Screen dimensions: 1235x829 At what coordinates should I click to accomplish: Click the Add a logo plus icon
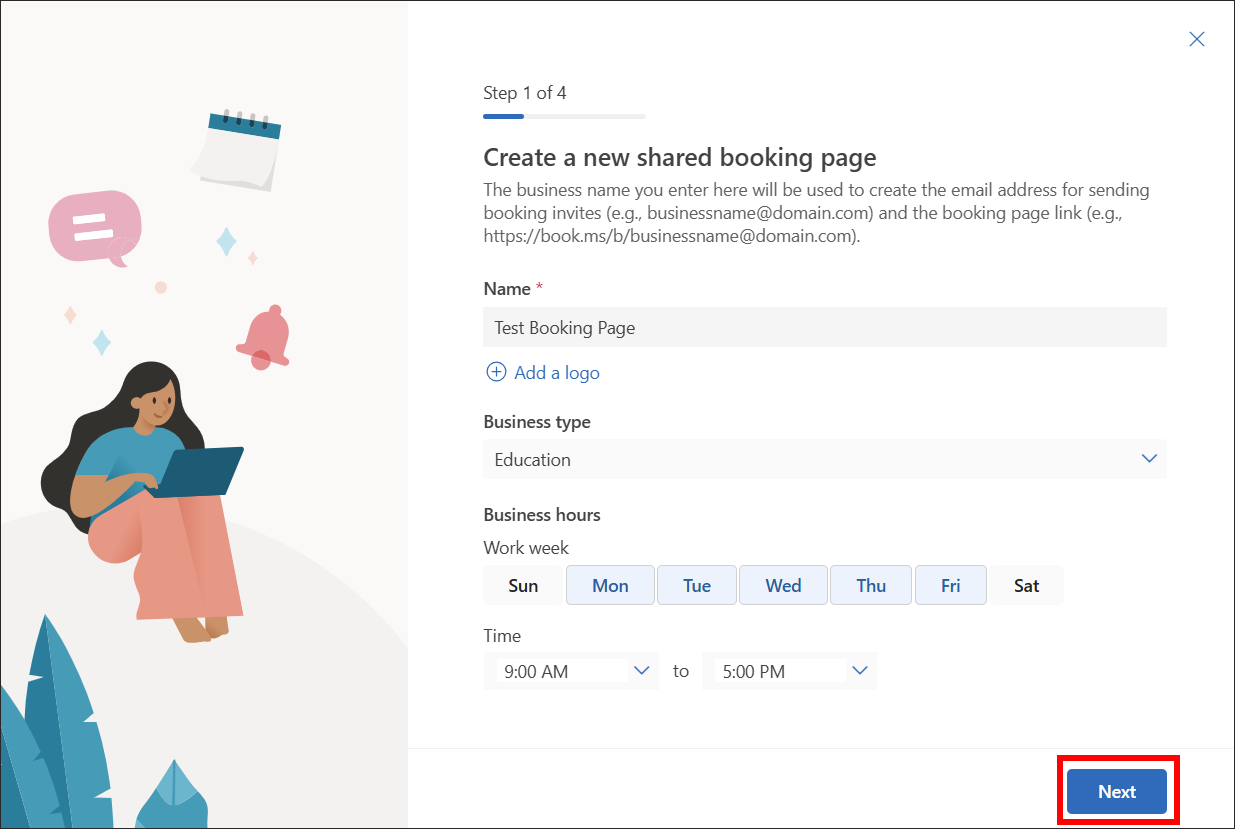click(496, 371)
